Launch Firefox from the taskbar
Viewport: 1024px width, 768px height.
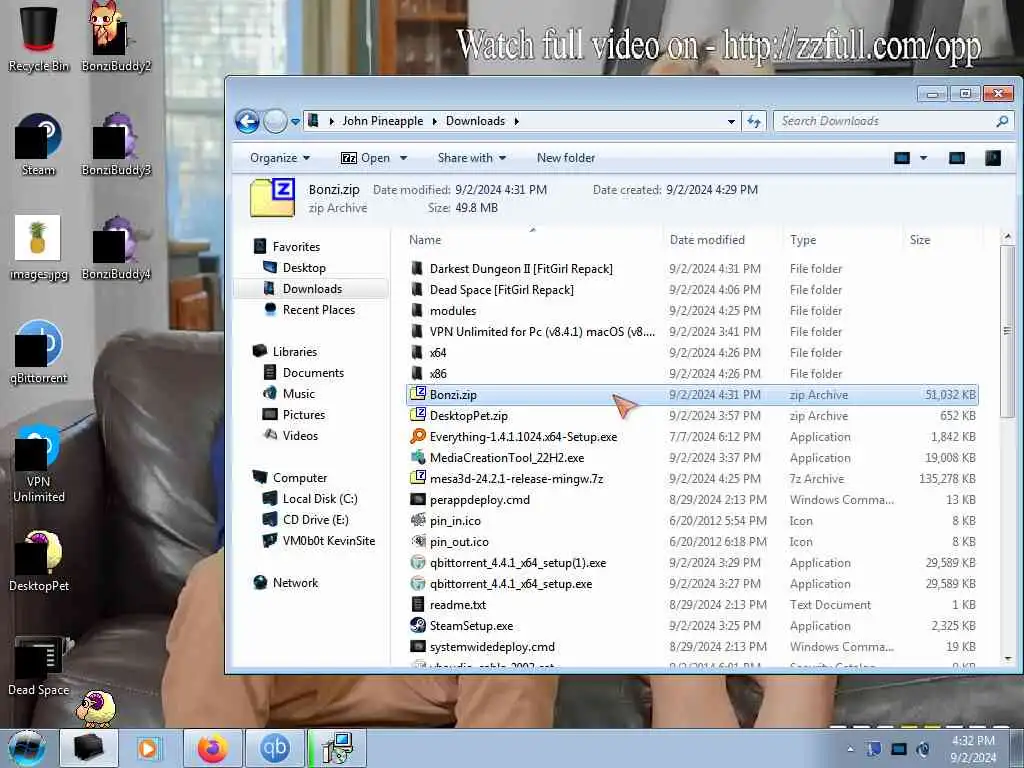212,748
